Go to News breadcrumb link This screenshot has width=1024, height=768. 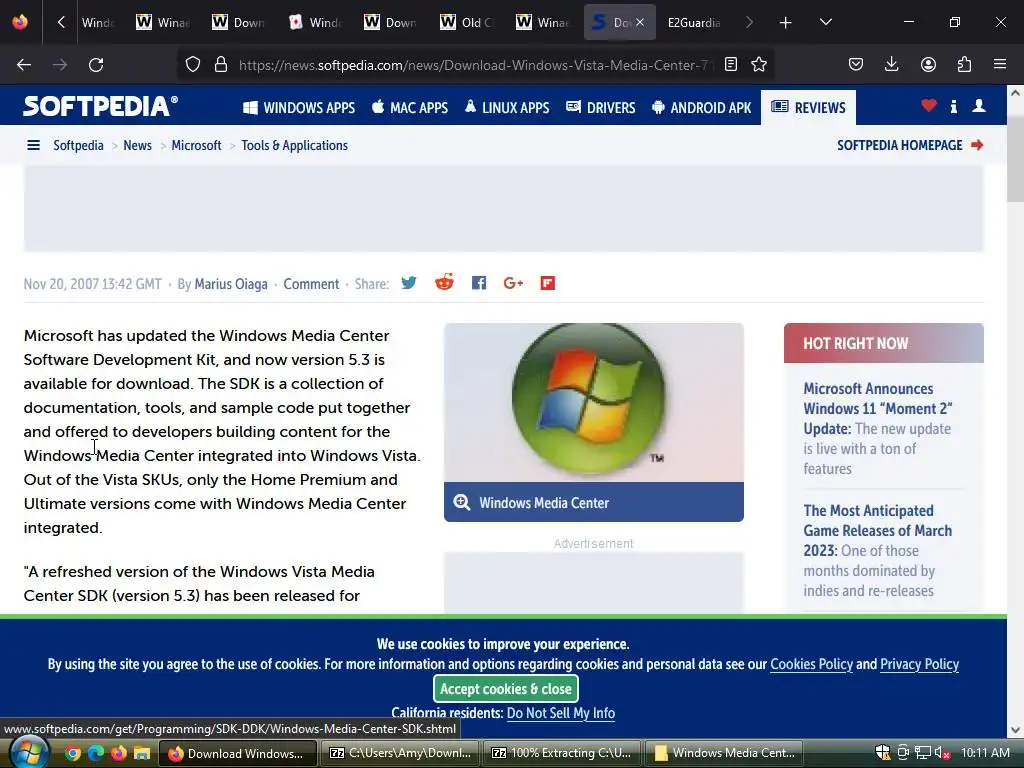coord(137,145)
